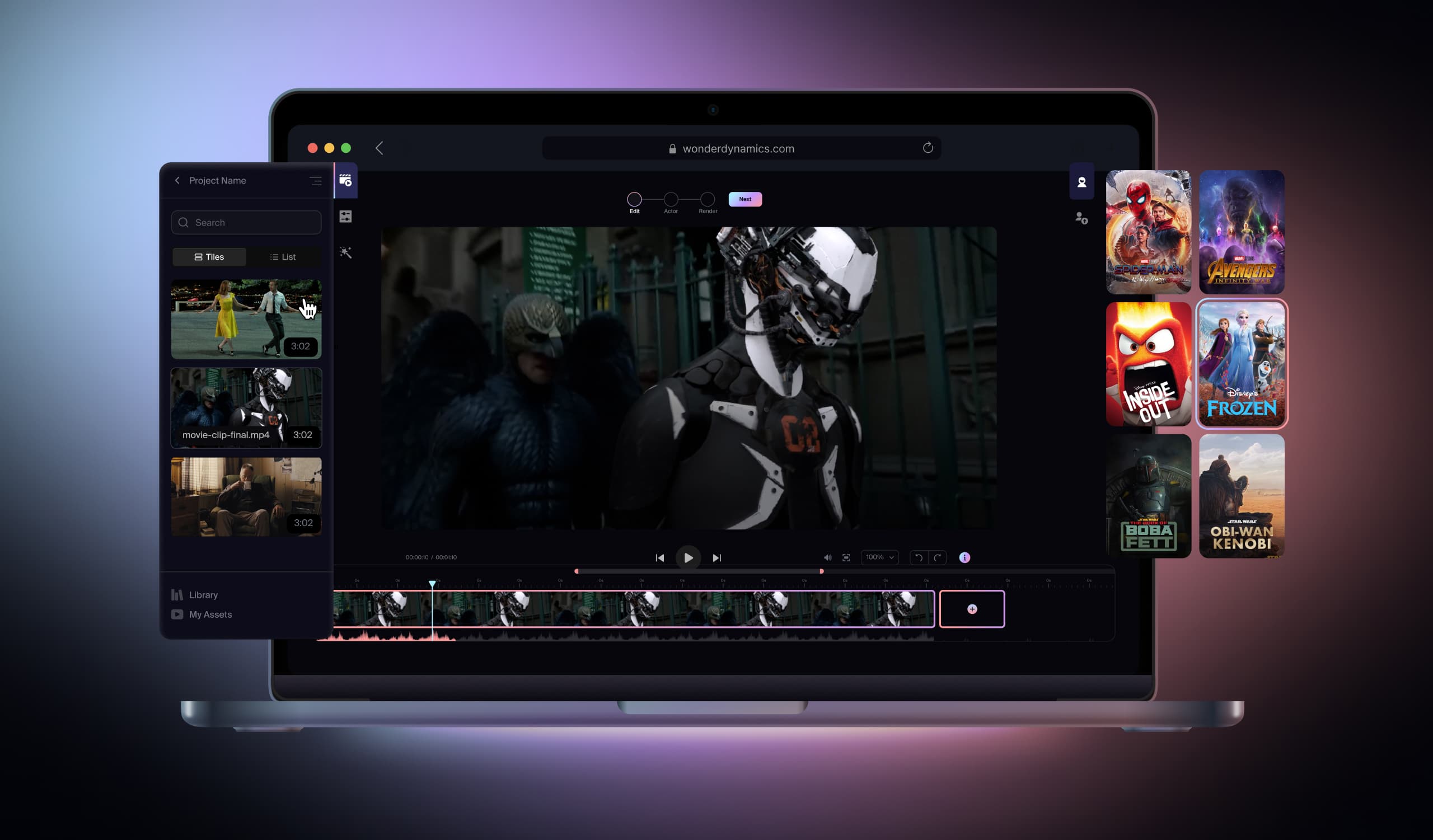Mute the preview audio
Screen dimensions: 1433x840
828,557
